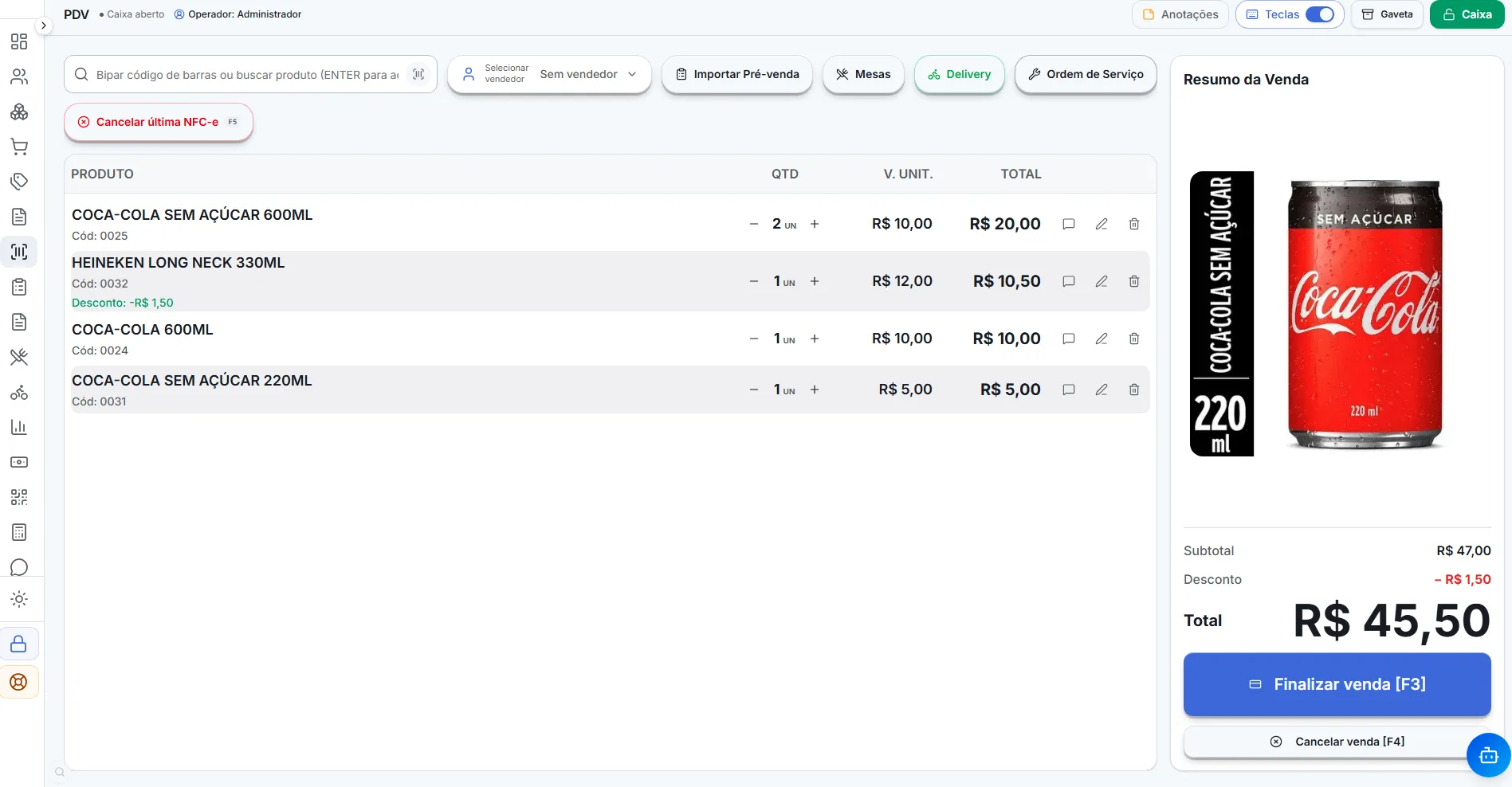Viewport: 1512px width, 787px height.
Task: Open the lifebuoy support sidebar icon
Action: pyautogui.click(x=19, y=682)
